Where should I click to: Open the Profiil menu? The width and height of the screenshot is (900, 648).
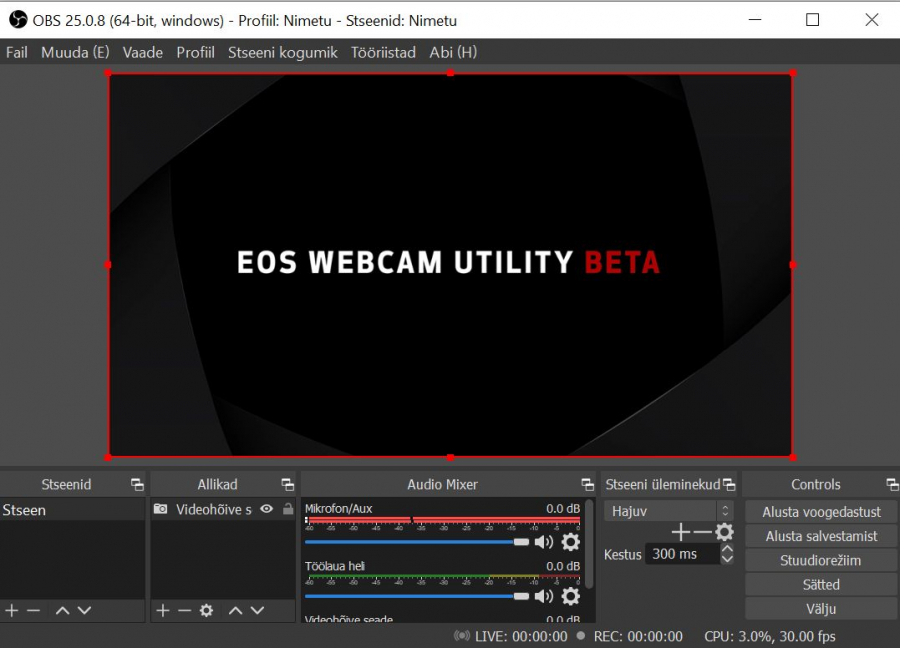(x=195, y=52)
